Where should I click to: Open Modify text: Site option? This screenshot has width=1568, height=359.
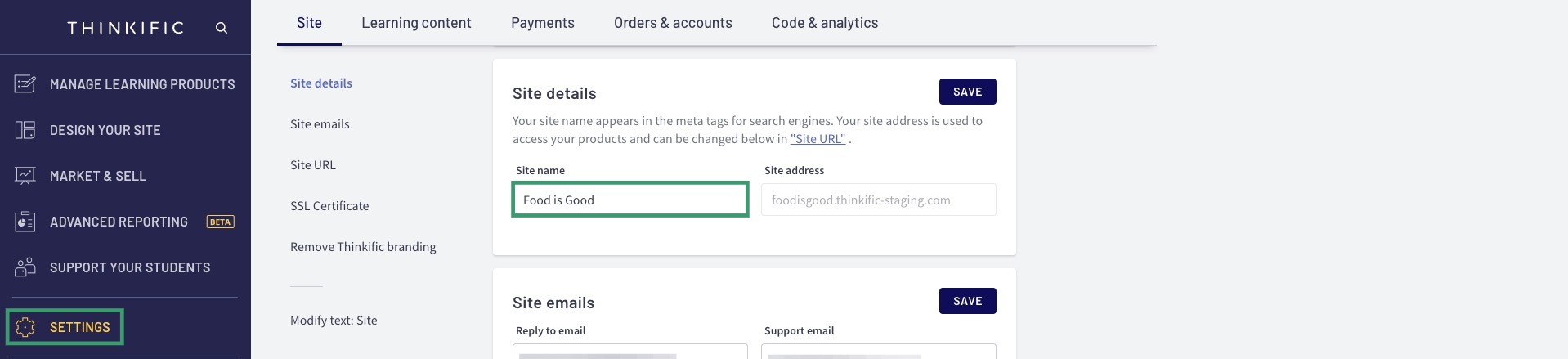pyautogui.click(x=334, y=321)
